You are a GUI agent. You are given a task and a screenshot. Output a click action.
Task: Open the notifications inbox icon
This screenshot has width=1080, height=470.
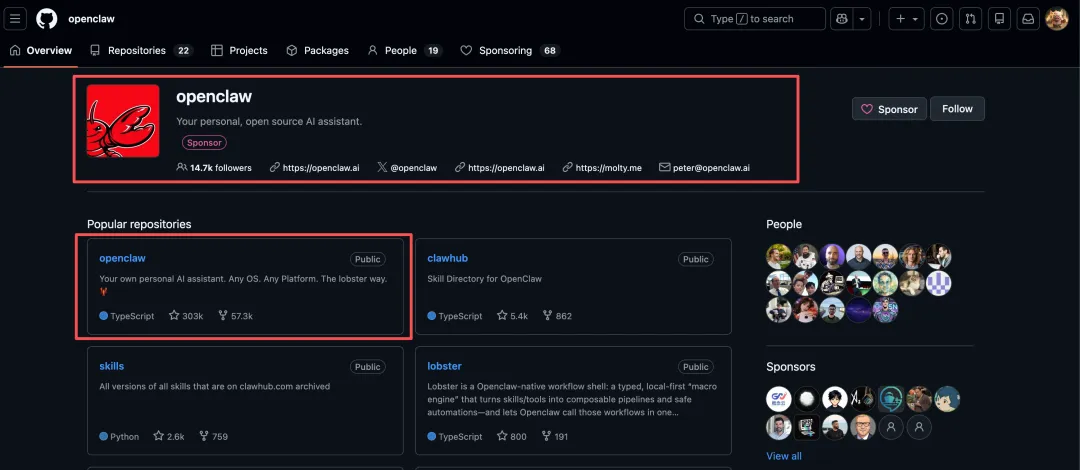1028,19
